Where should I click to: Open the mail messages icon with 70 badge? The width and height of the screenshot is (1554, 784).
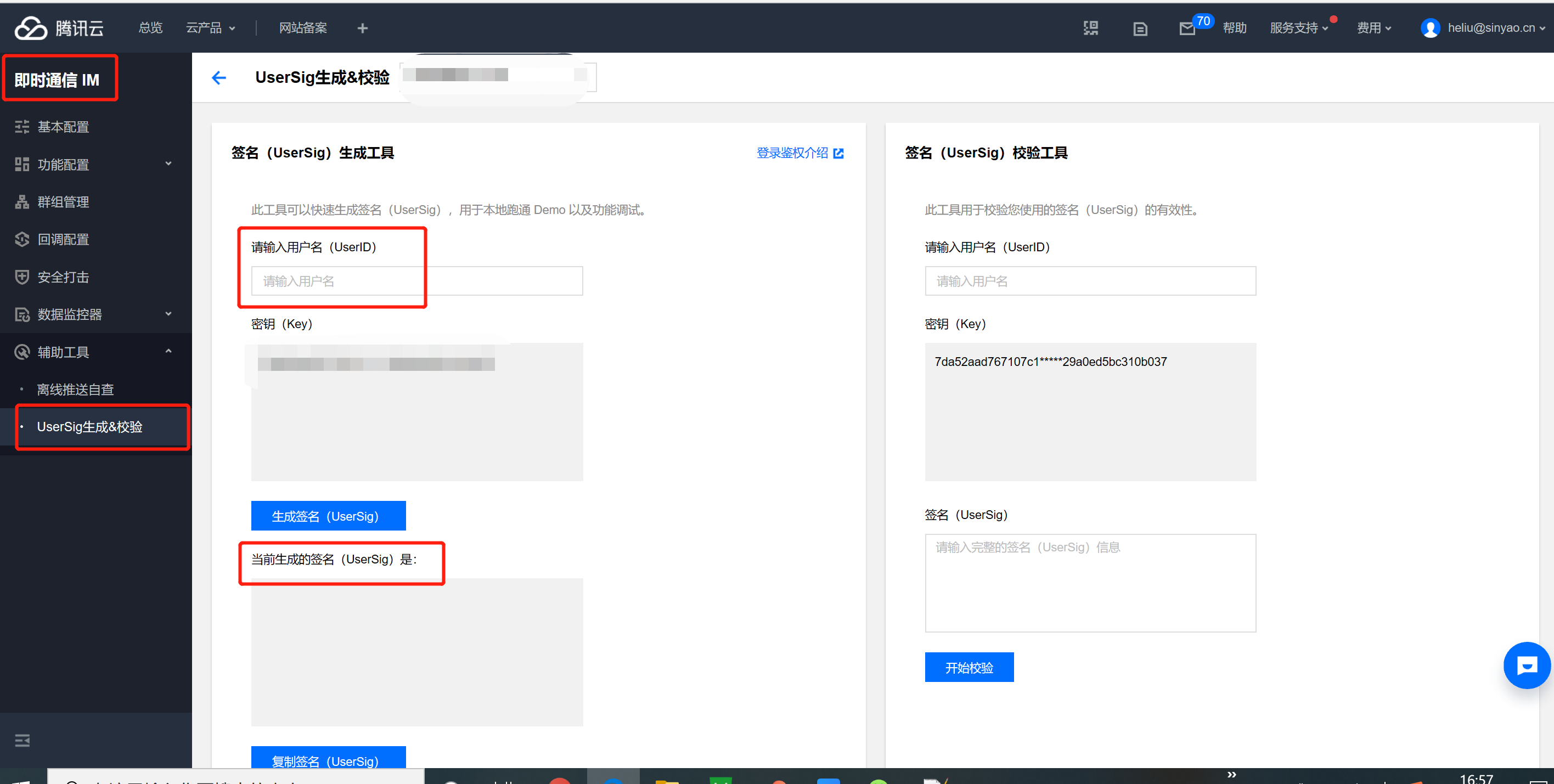pos(1188,29)
